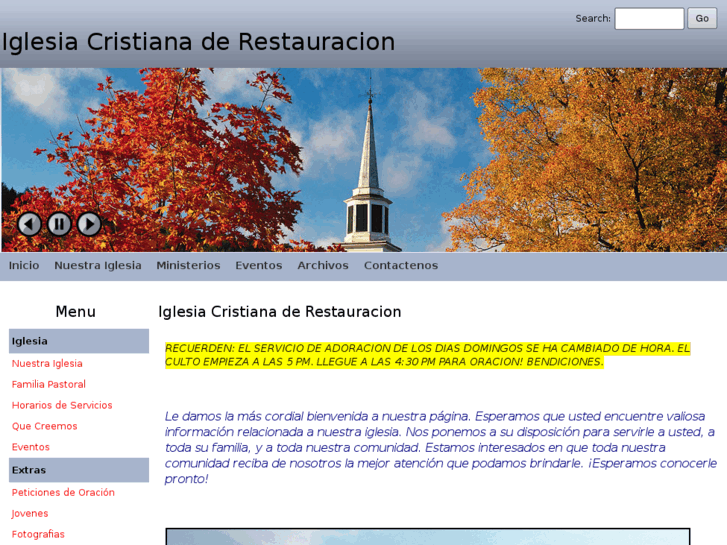The height and width of the screenshot is (545, 727).
Task: Select the Ministerios nav item
Action: 188,265
